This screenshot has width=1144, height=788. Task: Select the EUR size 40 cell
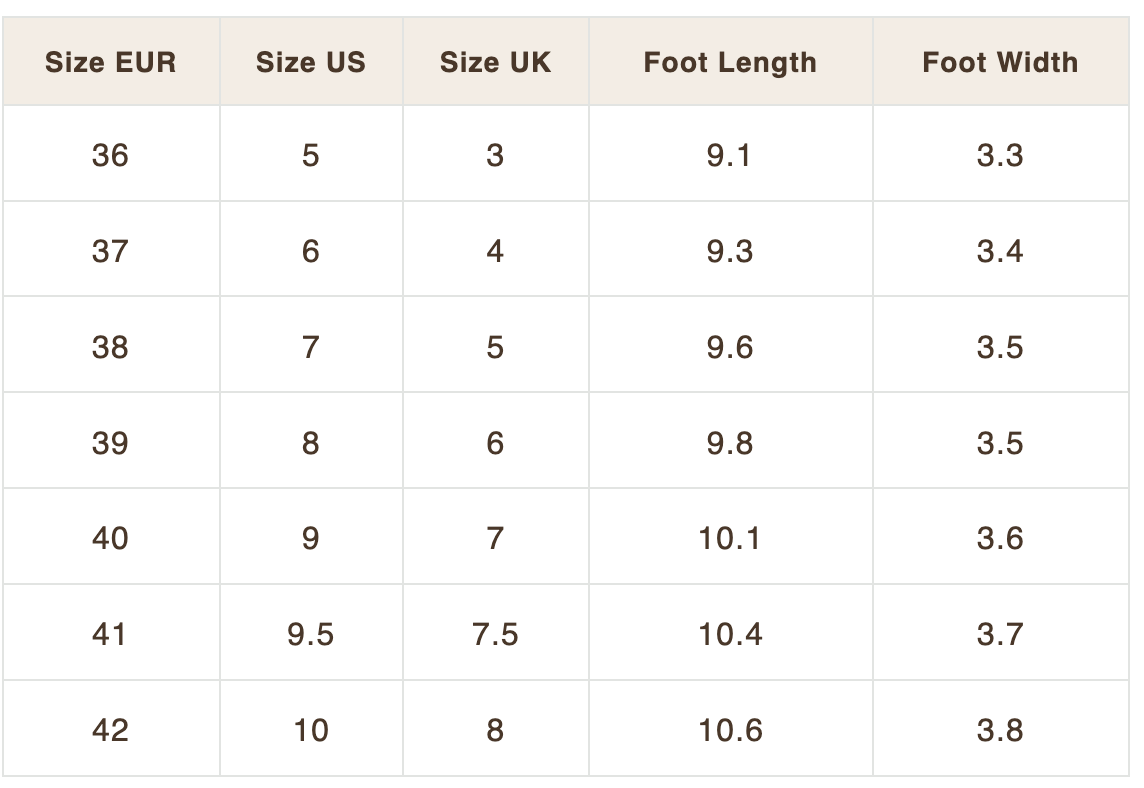click(x=111, y=537)
